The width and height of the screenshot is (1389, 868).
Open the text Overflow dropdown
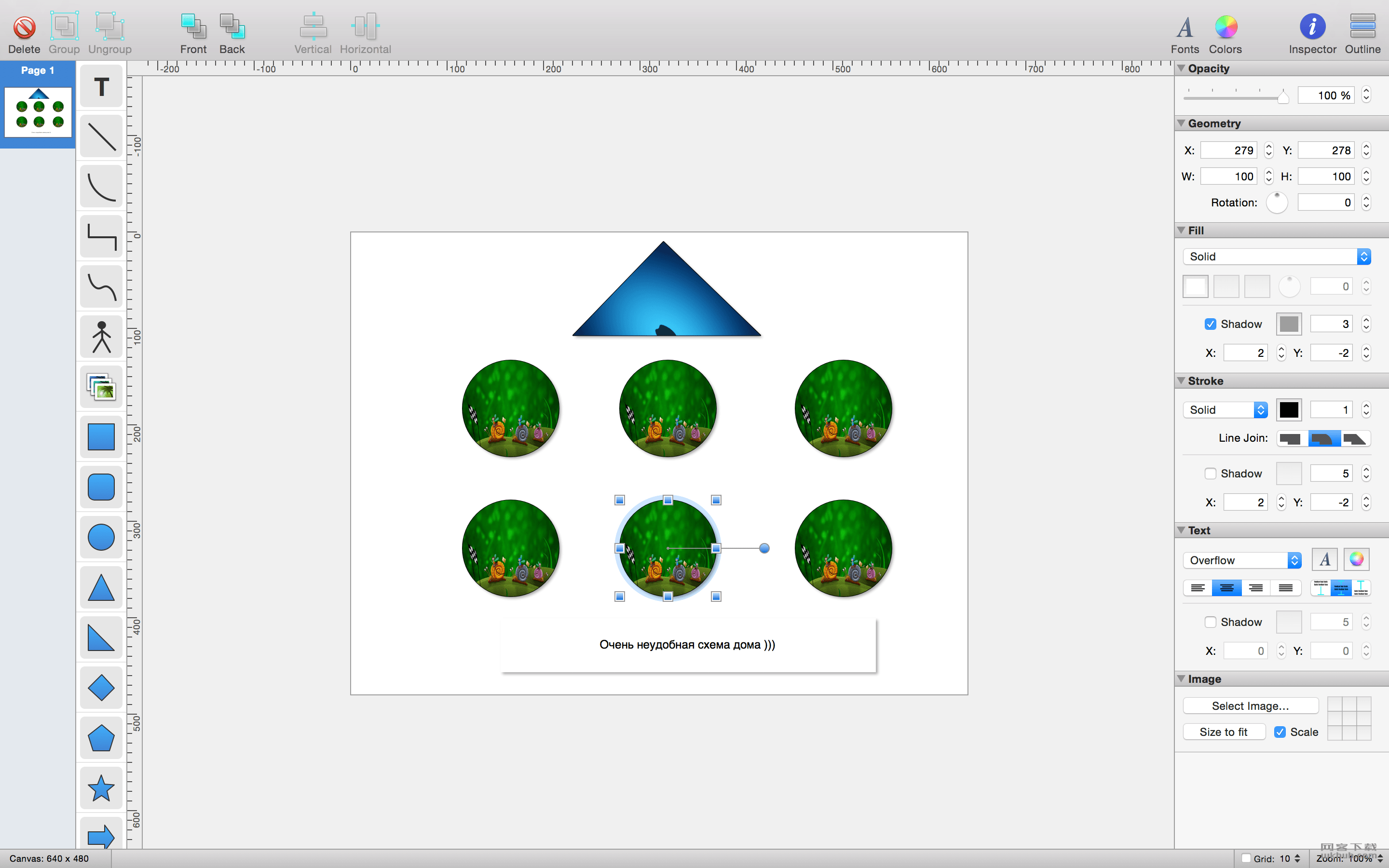[x=1241, y=560]
